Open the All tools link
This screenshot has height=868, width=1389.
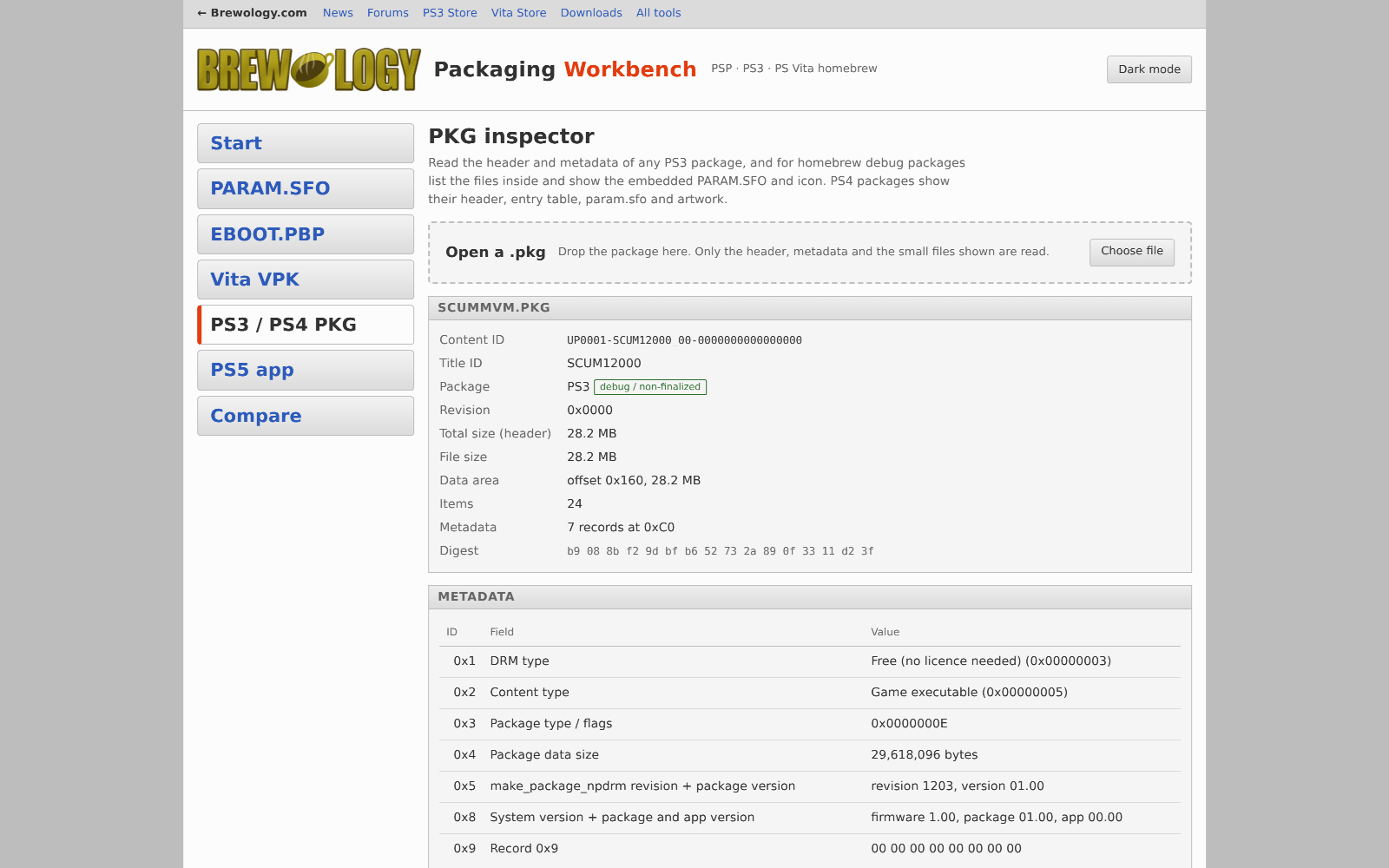(x=658, y=13)
